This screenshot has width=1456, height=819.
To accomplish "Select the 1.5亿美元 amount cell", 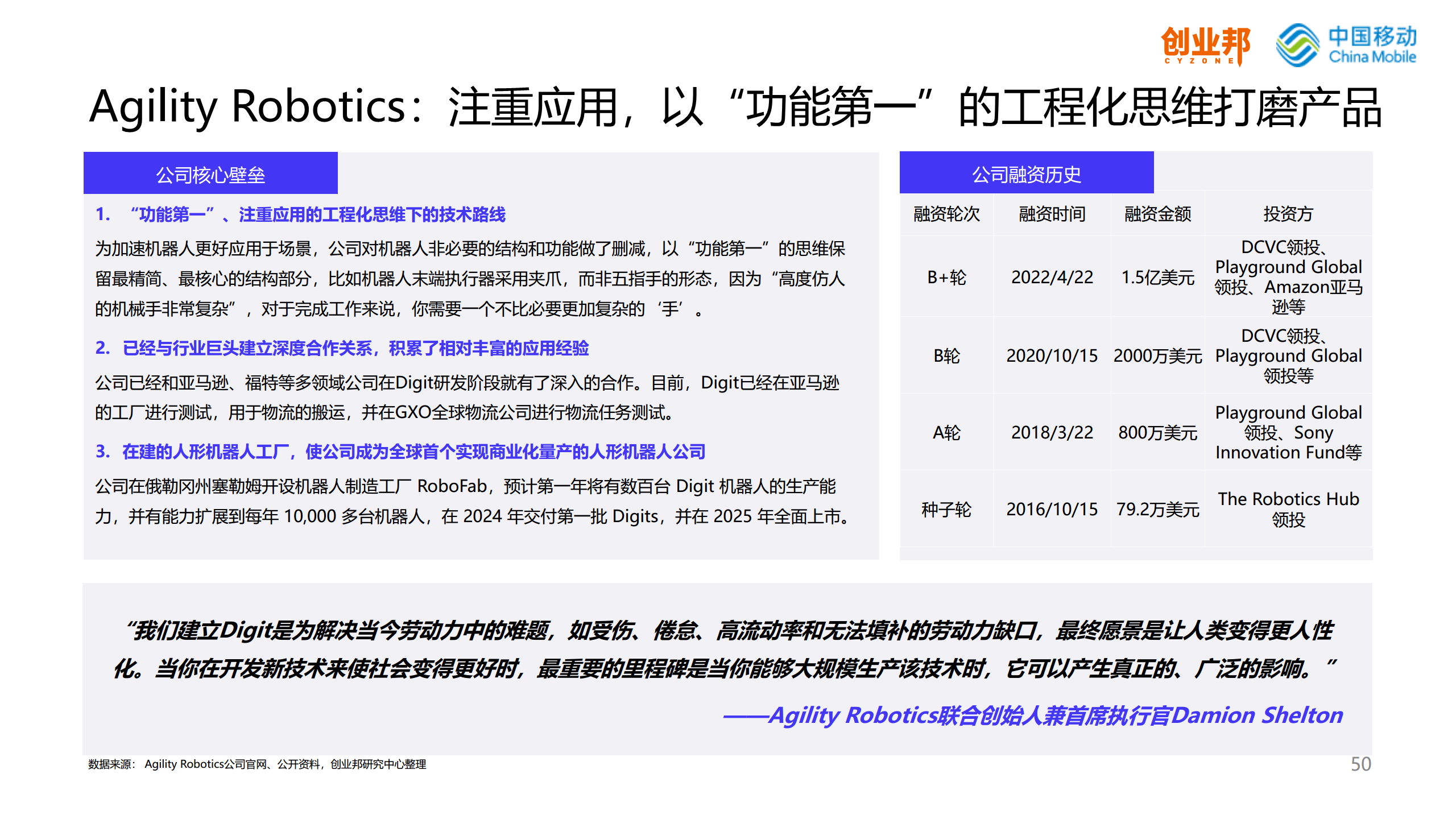I will click(1158, 277).
